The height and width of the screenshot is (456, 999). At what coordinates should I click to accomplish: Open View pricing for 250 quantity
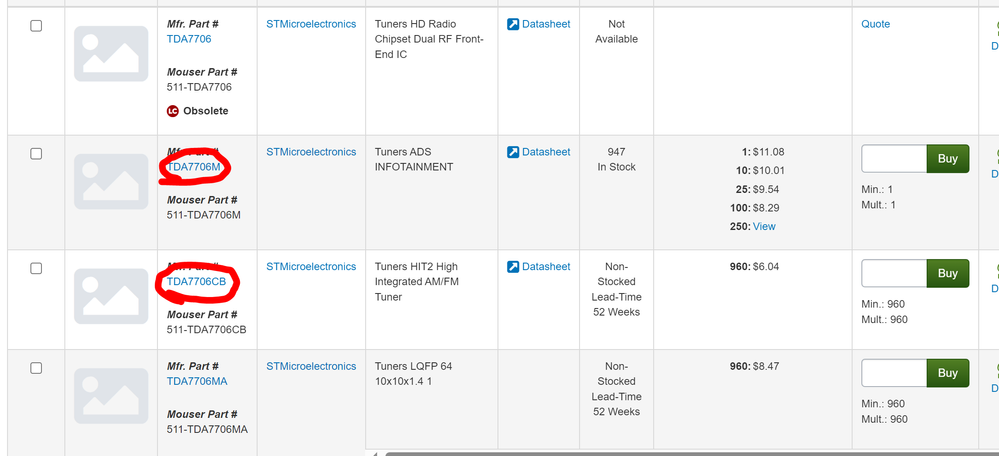[764, 227]
